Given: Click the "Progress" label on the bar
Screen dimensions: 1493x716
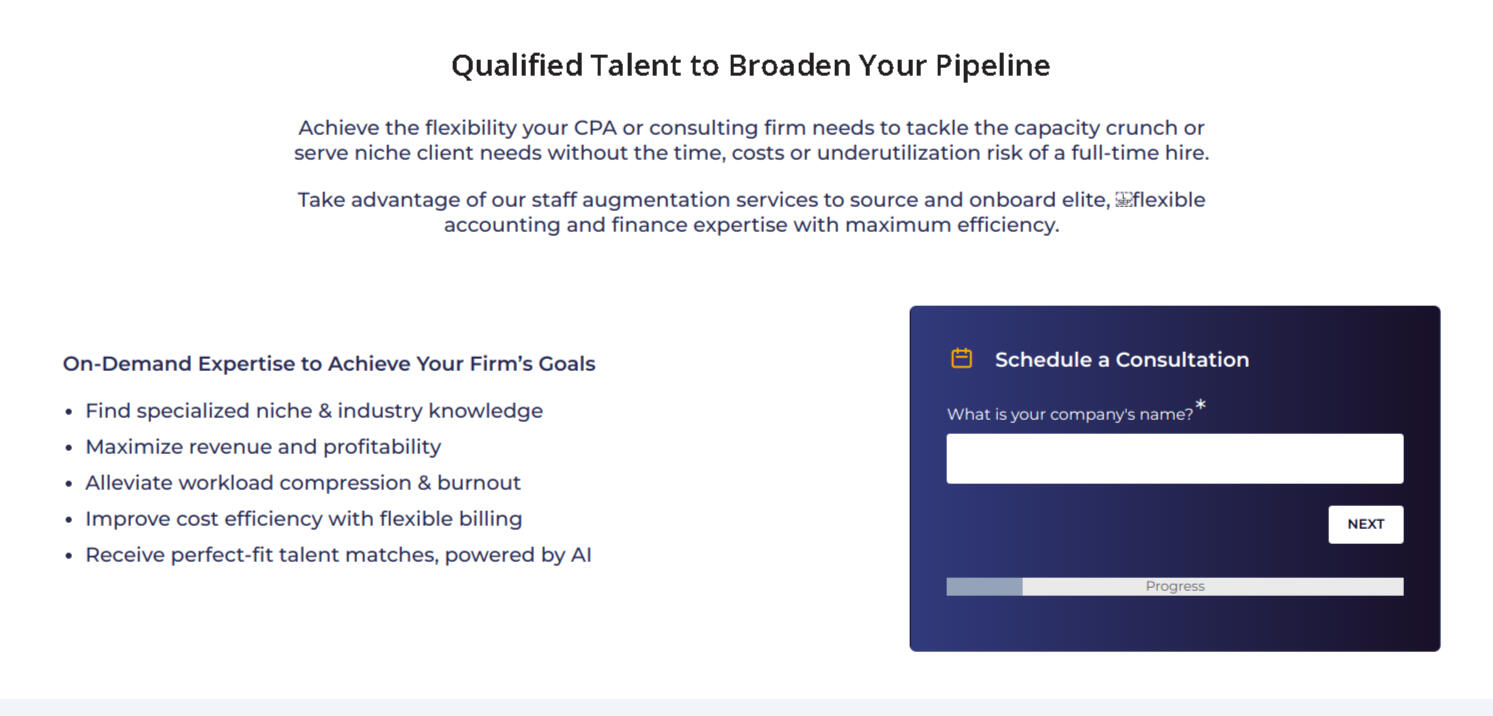Looking at the screenshot, I should pyautogui.click(x=1175, y=587).
